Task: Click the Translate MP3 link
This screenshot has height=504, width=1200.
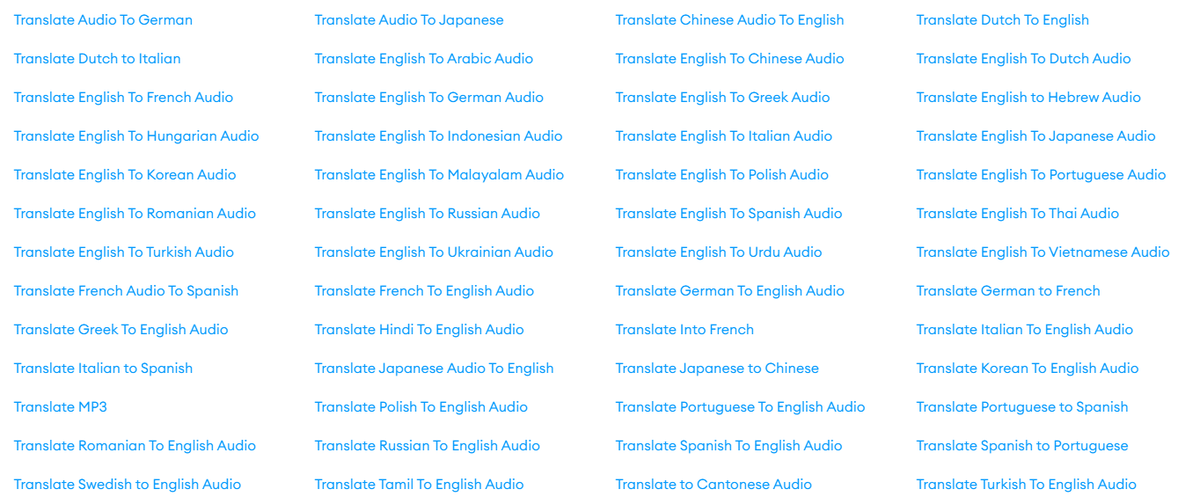Action: click(60, 408)
